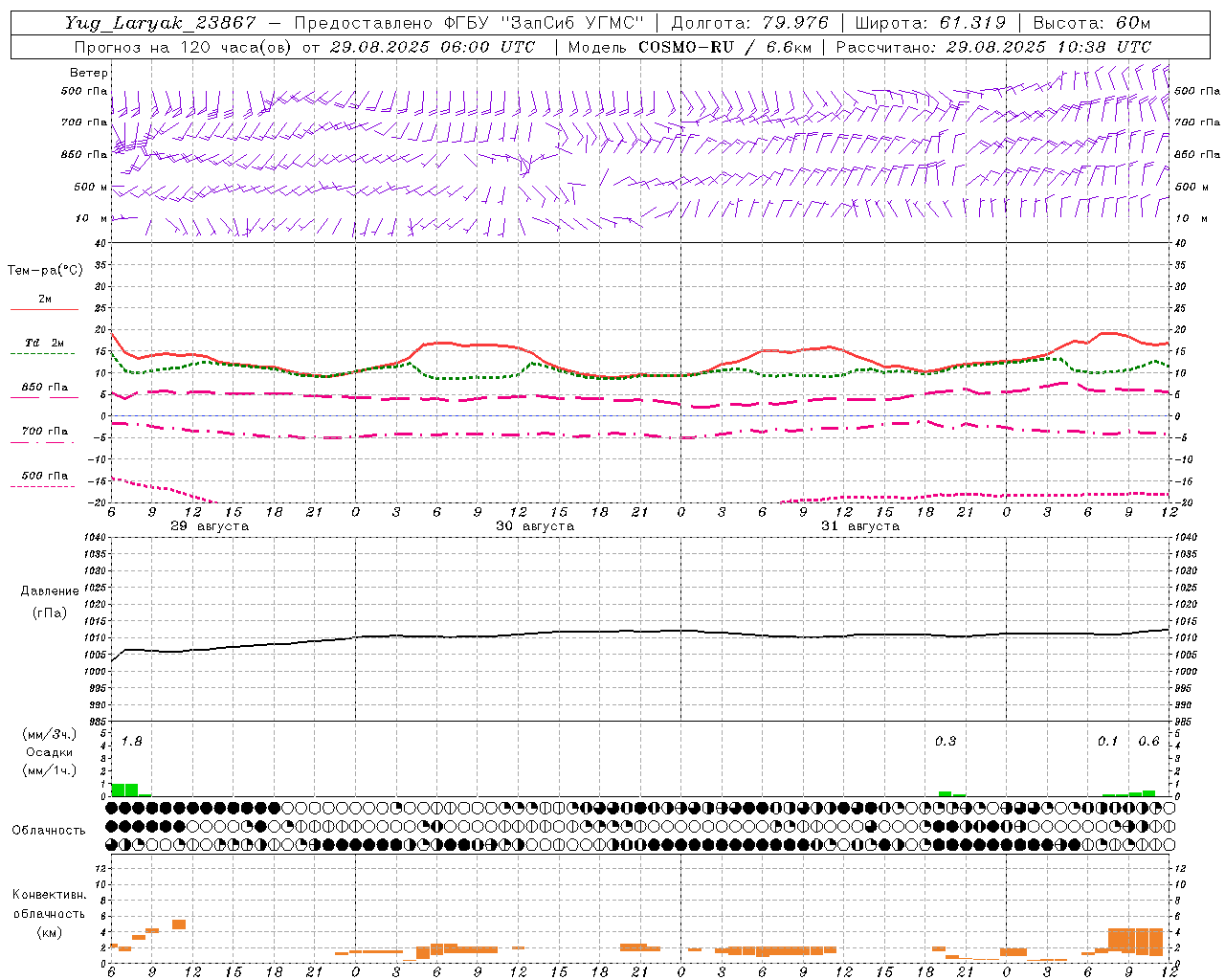1225x980 pixels.
Task: Select the elevation text Высота: 60м
Action: point(1093,23)
